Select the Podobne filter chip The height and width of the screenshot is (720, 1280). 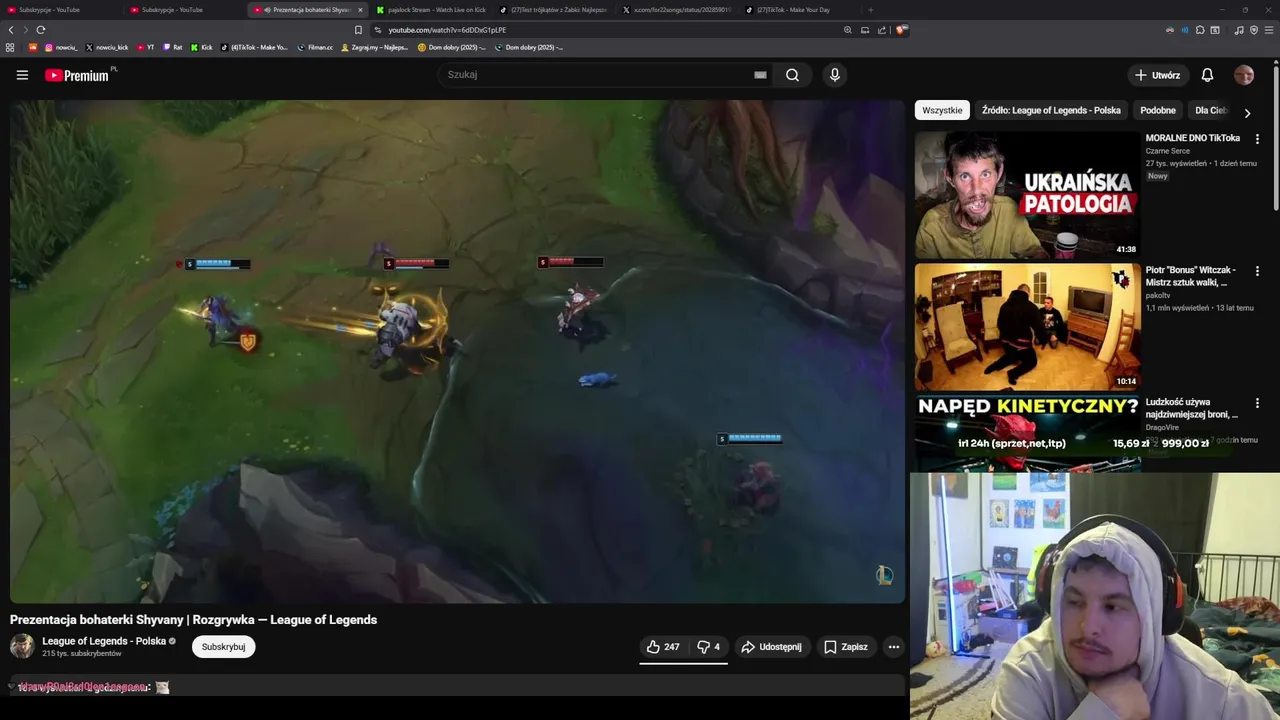coord(1158,110)
